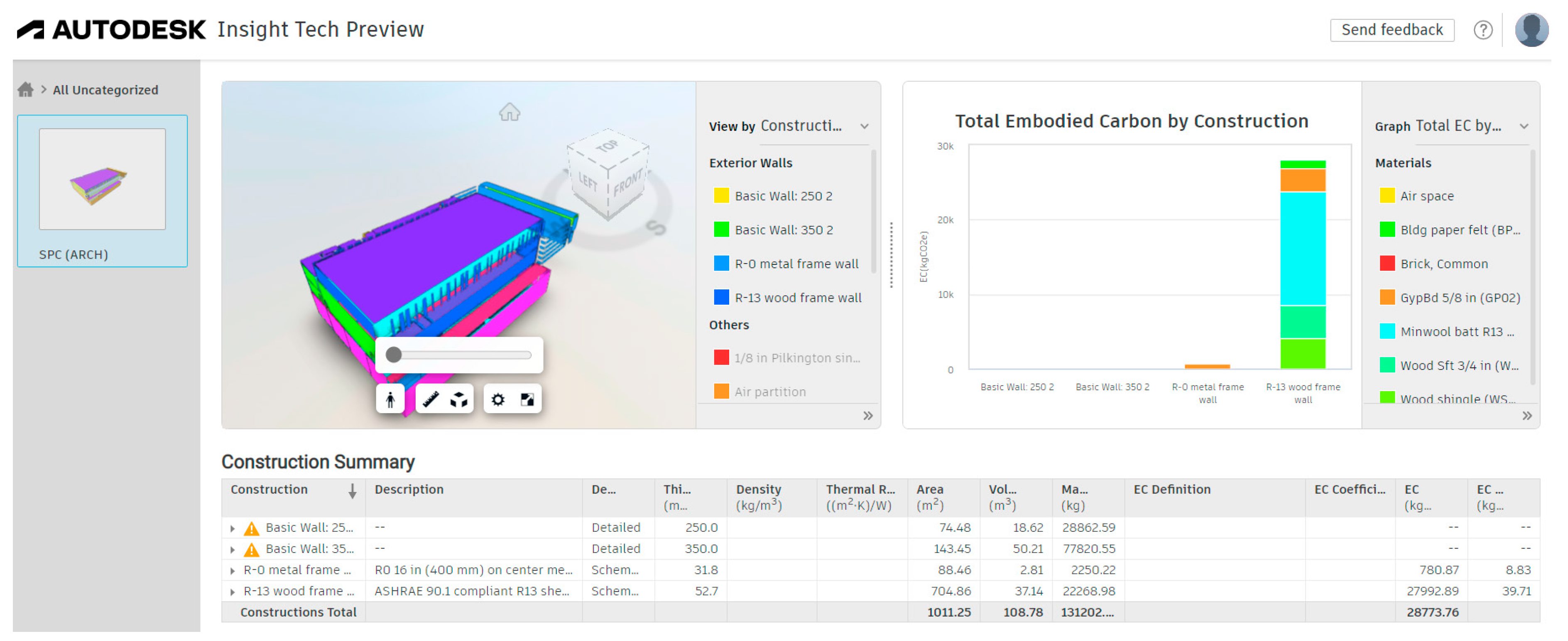This screenshot has height=641, width=1568.
Task: Expand the R-13 wood frame table row
Action: 233,592
